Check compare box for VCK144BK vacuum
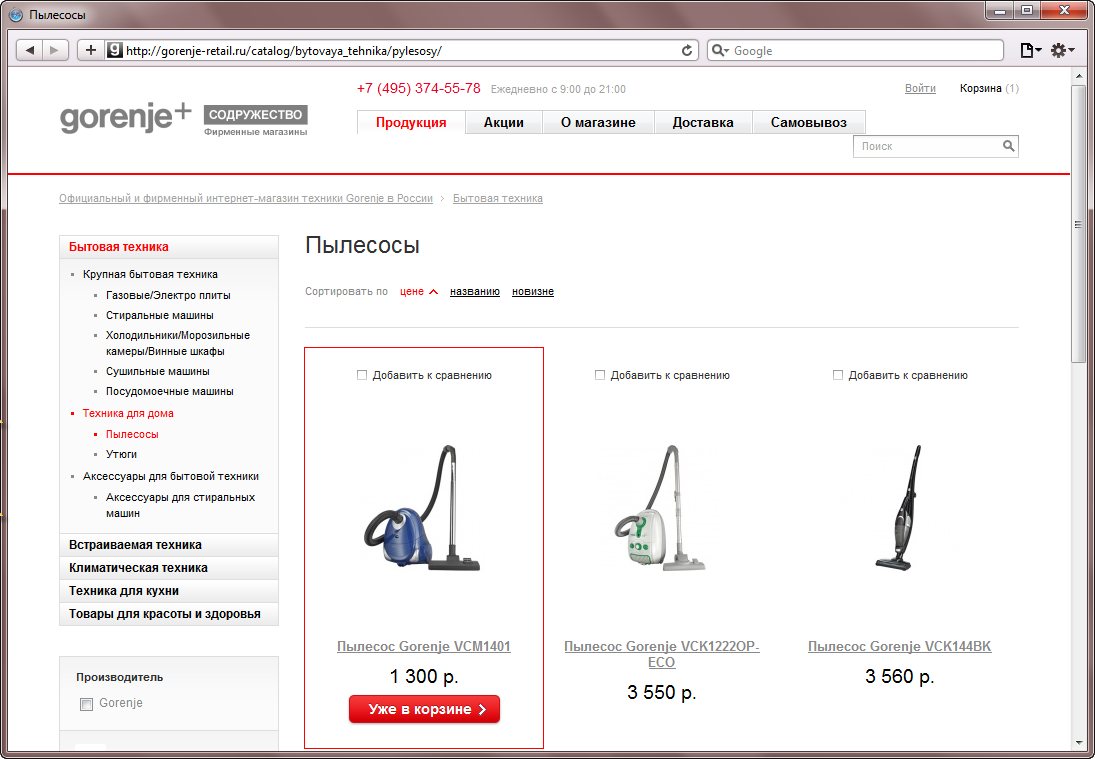The image size is (1095, 759). tap(838, 375)
